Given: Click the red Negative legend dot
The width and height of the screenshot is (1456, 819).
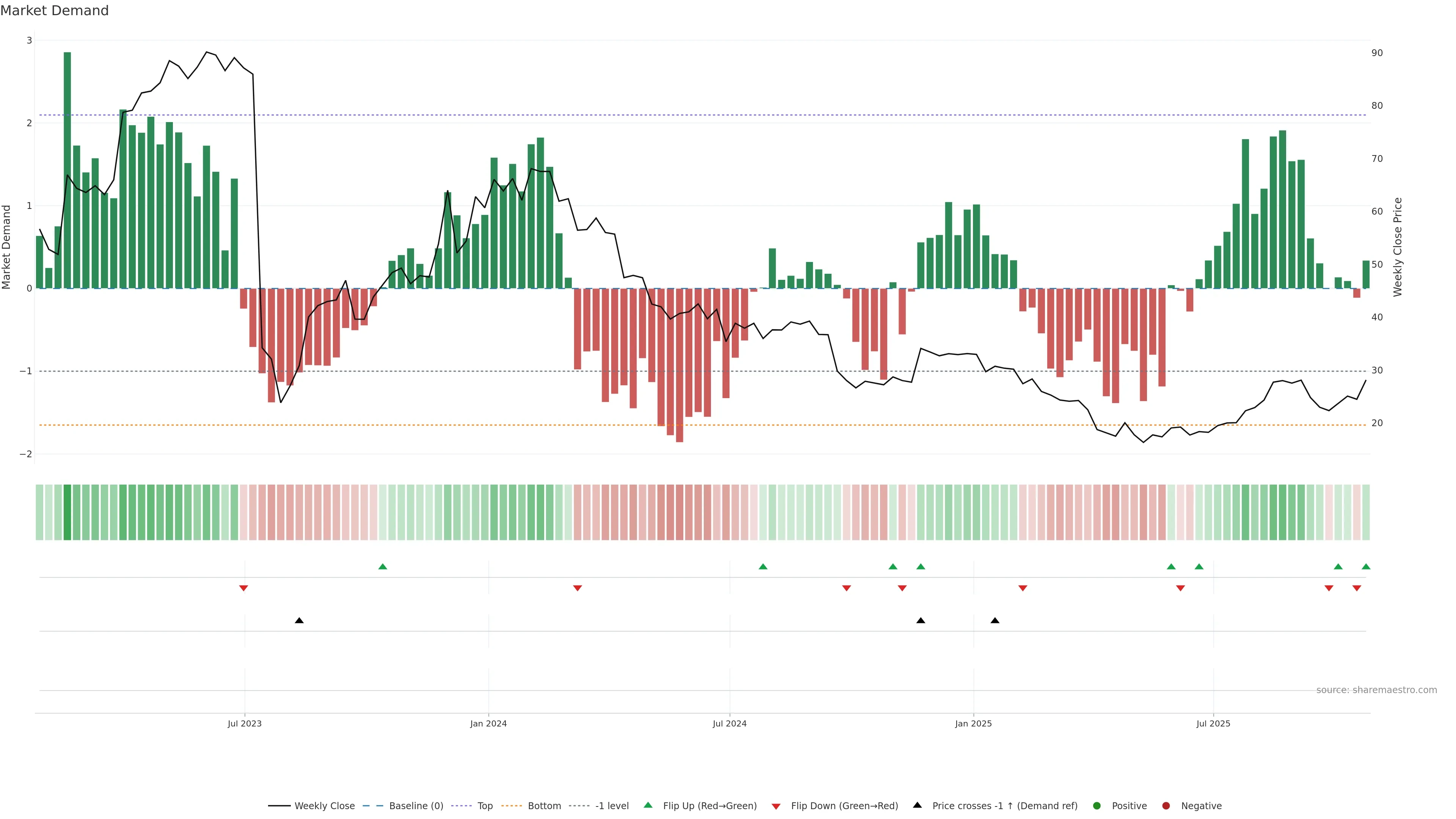Looking at the screenshot, I should [x=1166, y=806].
